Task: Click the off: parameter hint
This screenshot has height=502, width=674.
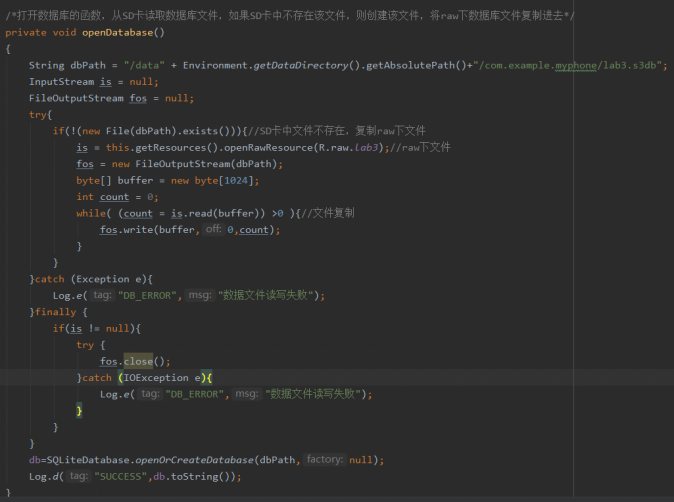Action: [213, 229]
